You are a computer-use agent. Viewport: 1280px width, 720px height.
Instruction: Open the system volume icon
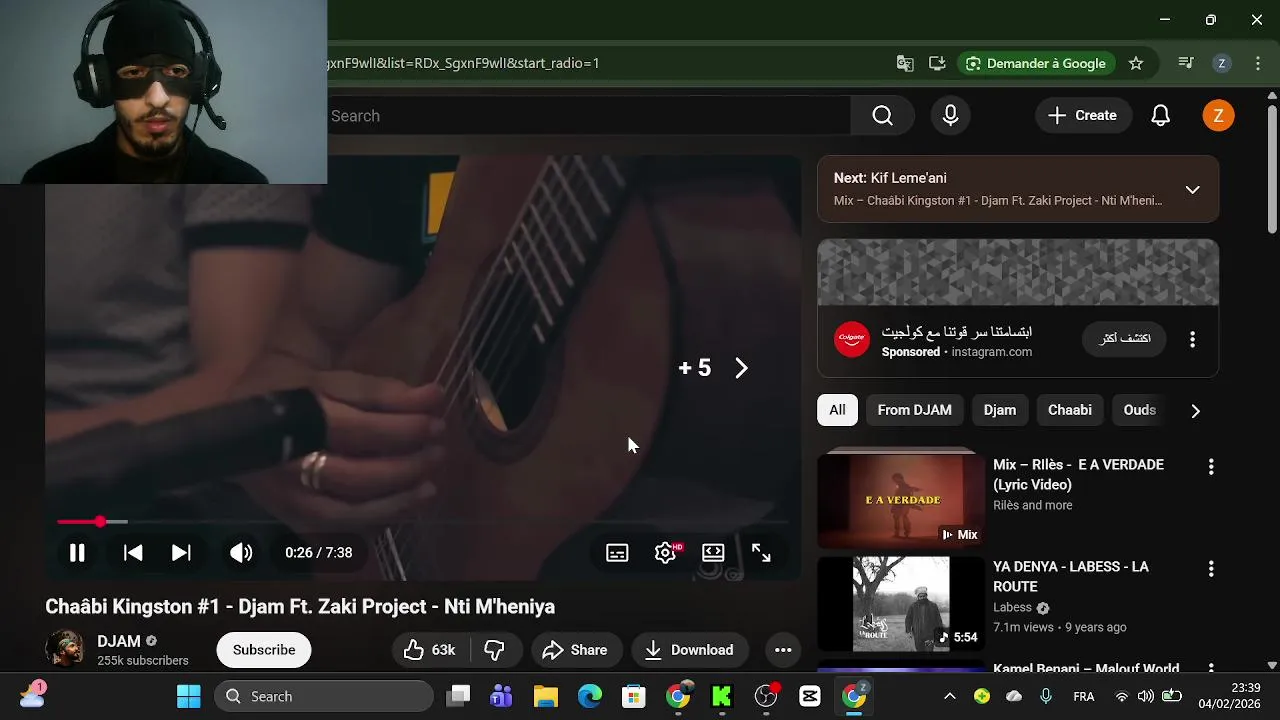click(x=1146, y=696)
